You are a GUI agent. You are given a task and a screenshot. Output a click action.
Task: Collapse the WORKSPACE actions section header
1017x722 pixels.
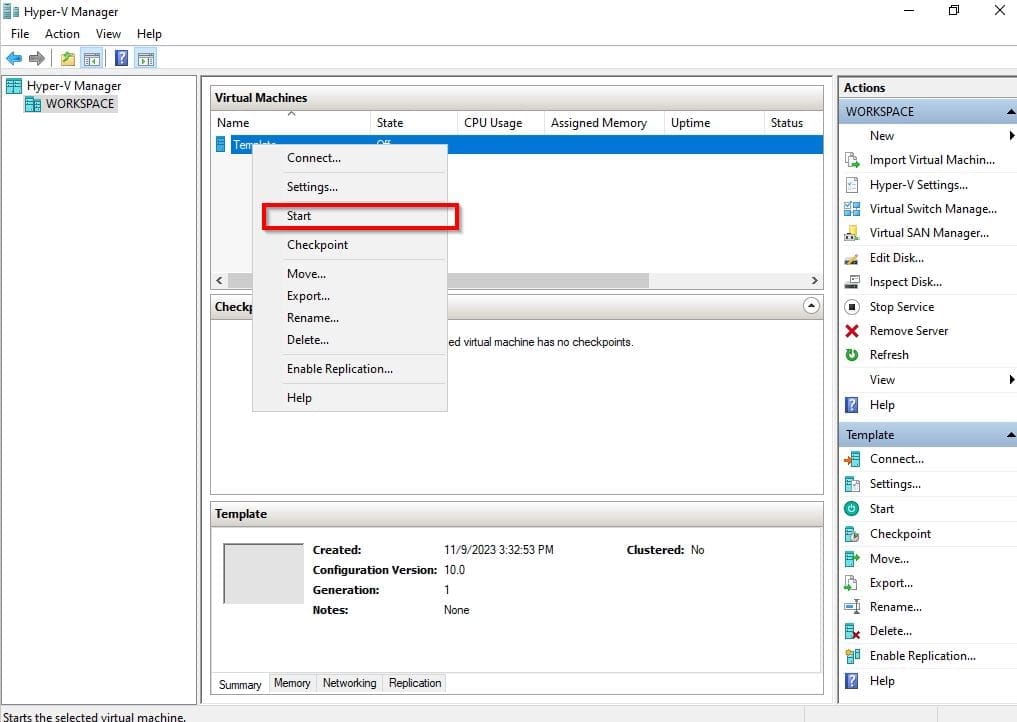1011,112
